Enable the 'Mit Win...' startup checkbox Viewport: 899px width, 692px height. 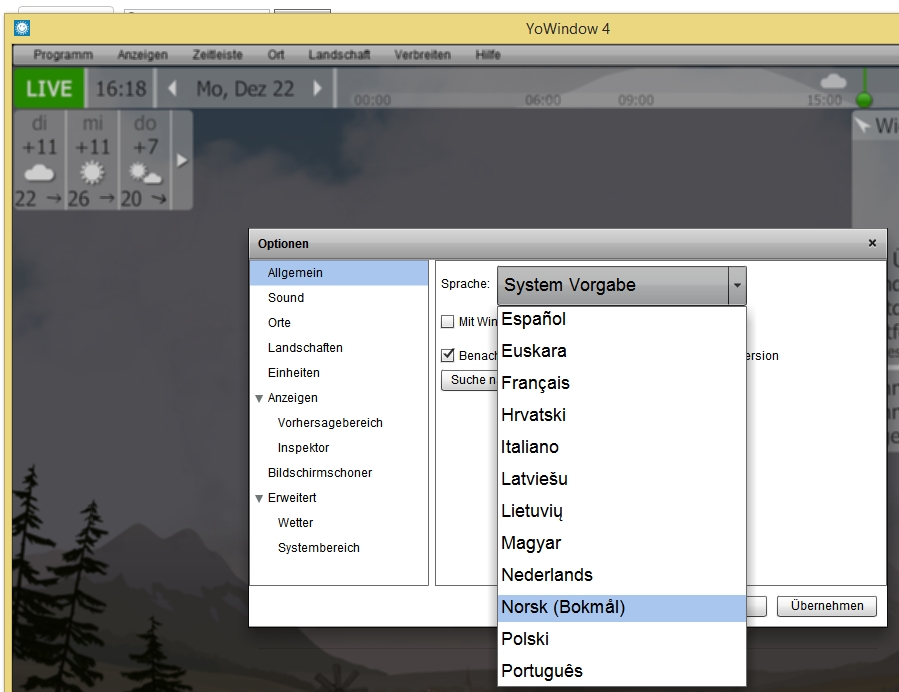448,322
